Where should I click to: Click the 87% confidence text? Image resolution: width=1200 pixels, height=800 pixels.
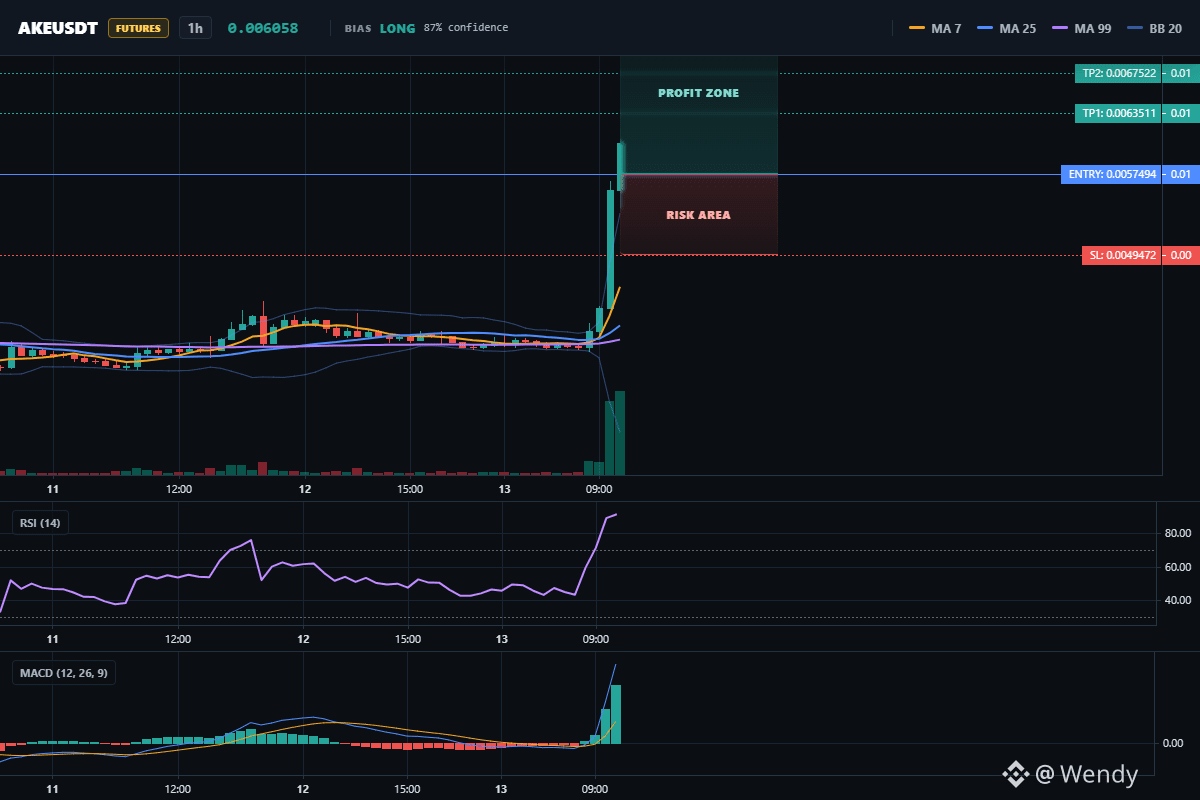(x=465, y=28)
